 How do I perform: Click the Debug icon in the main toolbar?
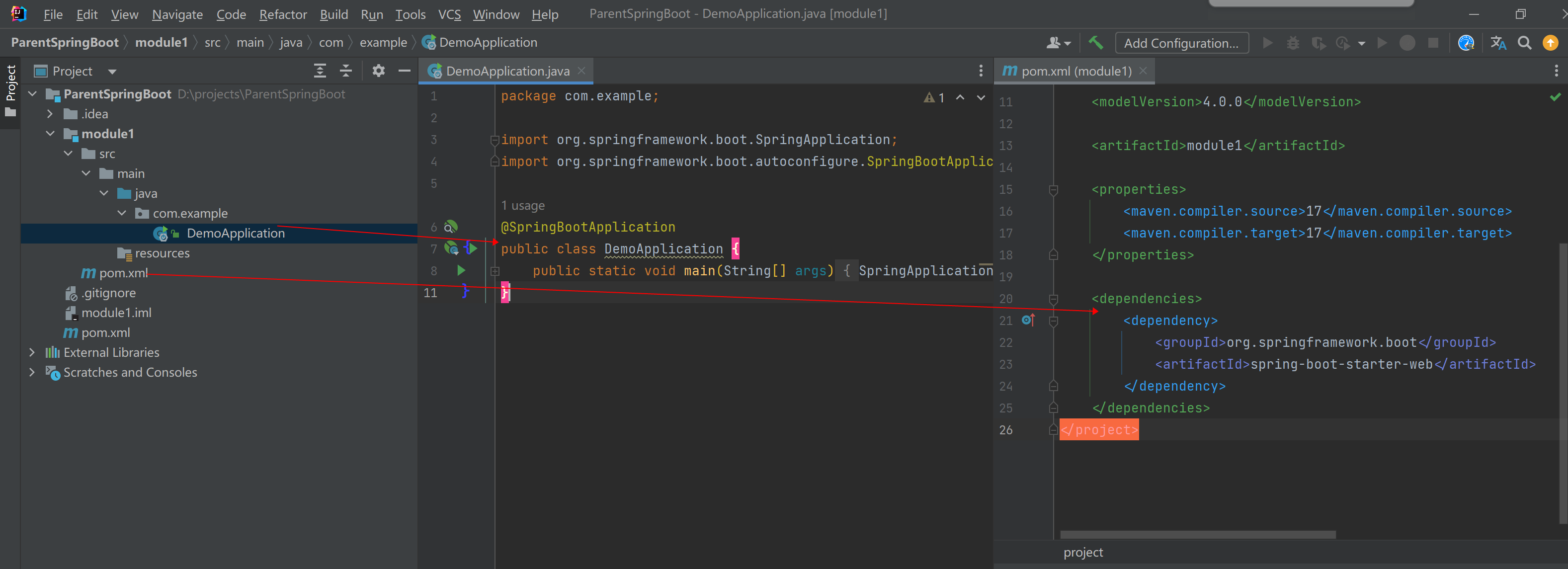(1293, 43)
